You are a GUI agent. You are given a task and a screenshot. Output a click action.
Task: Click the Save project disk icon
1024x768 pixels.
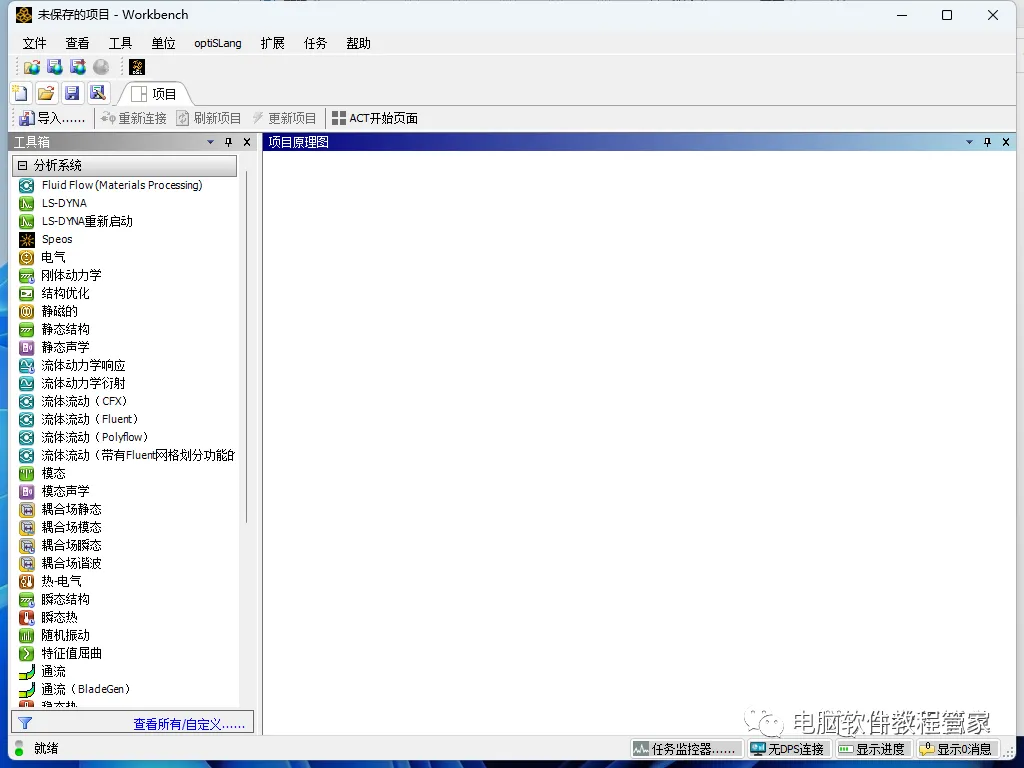click(72, 93)
